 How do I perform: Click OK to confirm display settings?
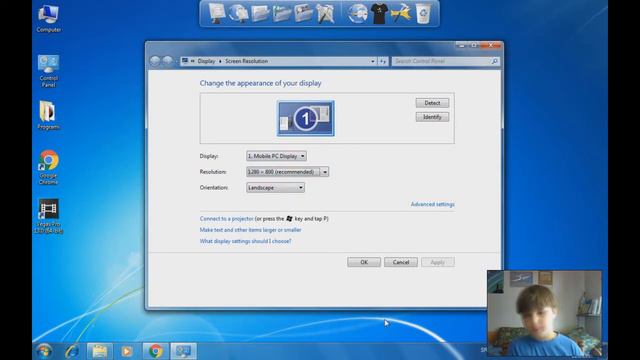pyautogui.click(x=364, y=262)
